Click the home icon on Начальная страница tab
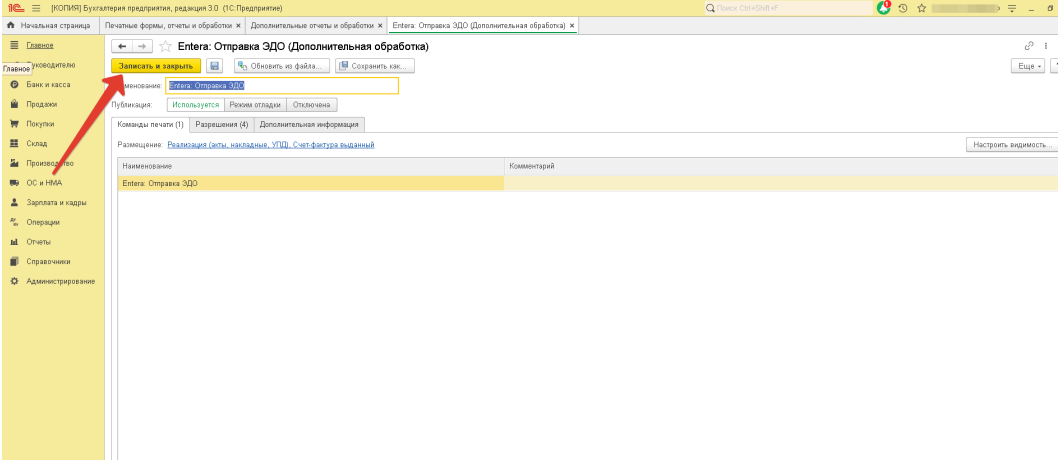Viewport: 1058px width, 460px height. [10, 26]
